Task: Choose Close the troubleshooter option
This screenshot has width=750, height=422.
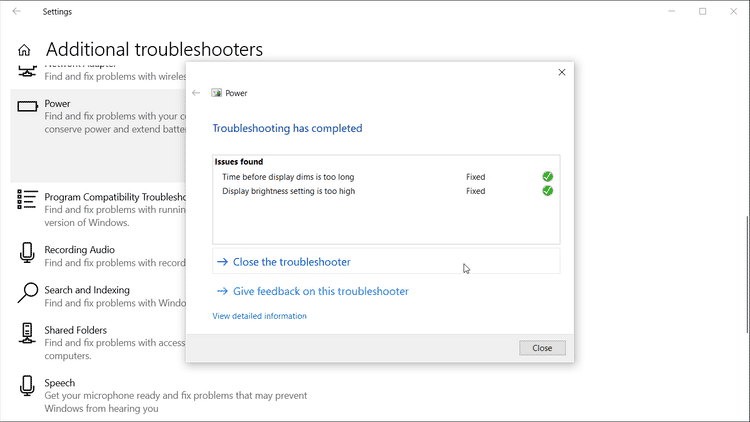Action: coord(291,262)
